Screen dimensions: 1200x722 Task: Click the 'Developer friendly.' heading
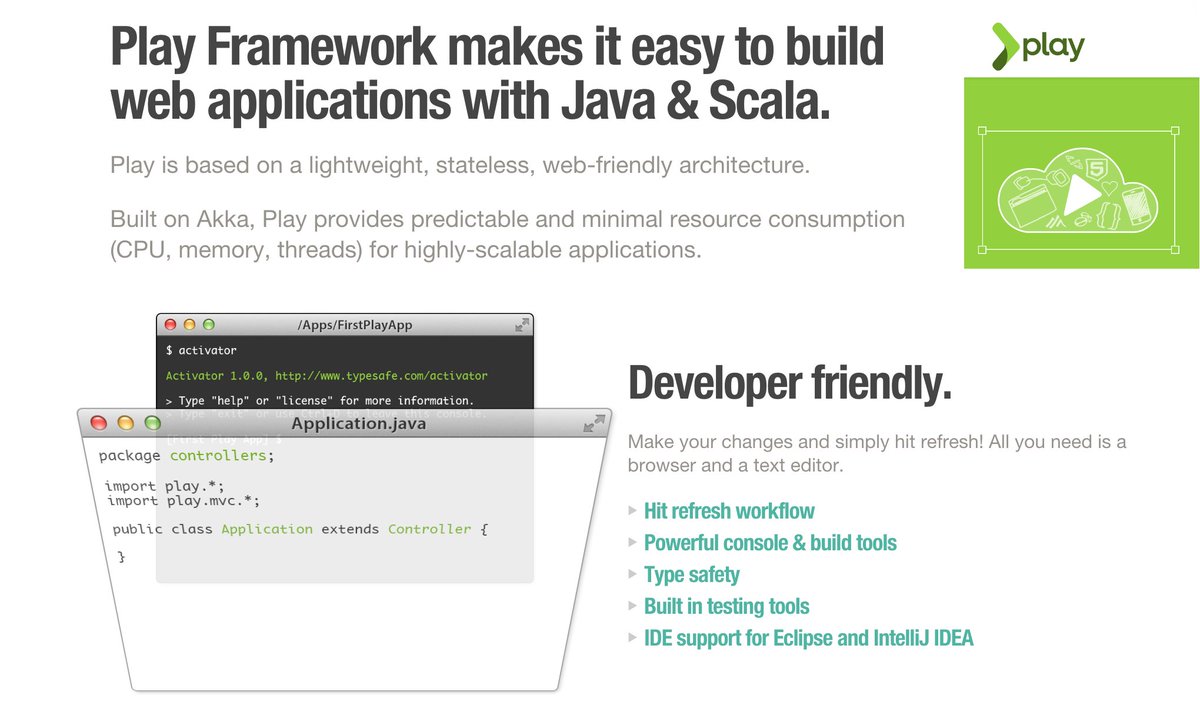[790, 383]
